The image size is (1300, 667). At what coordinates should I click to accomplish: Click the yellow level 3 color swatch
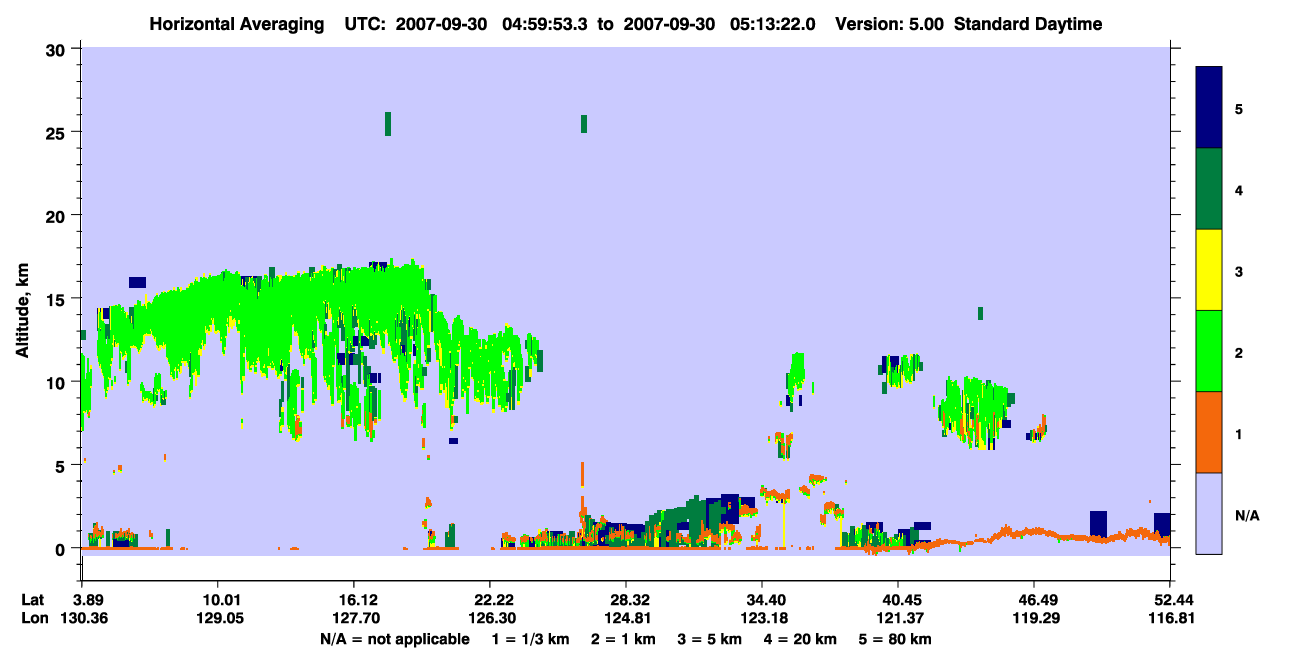coord(1209,270)
